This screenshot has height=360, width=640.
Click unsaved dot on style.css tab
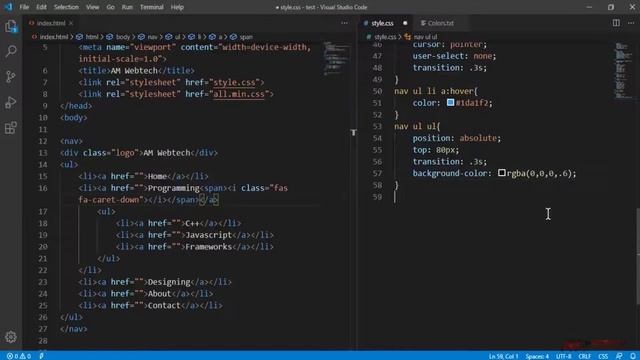(405, 23)
